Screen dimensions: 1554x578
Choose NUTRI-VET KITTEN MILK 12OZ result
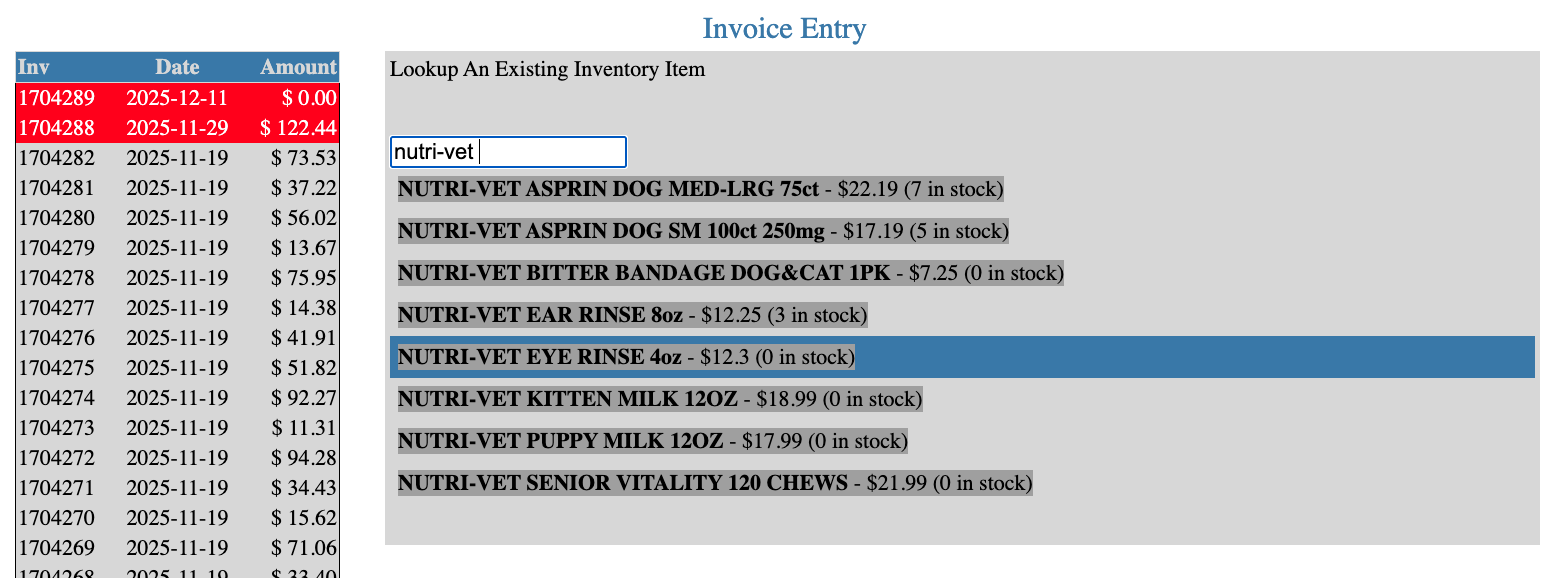click(659, 399)
